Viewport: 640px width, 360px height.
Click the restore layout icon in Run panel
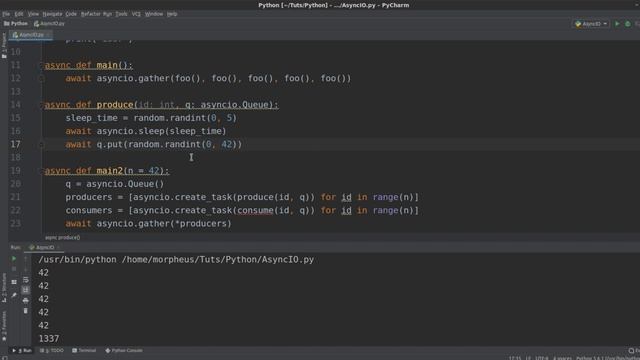tap(14, 282)
